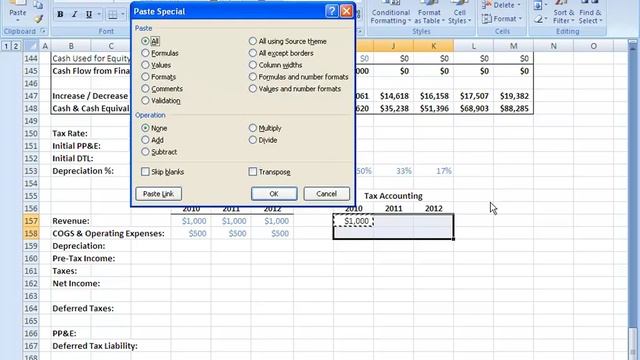640x360 pixels.
Task: Click the COGS & Operating Expenses: cell
Action: click(108, 233)
